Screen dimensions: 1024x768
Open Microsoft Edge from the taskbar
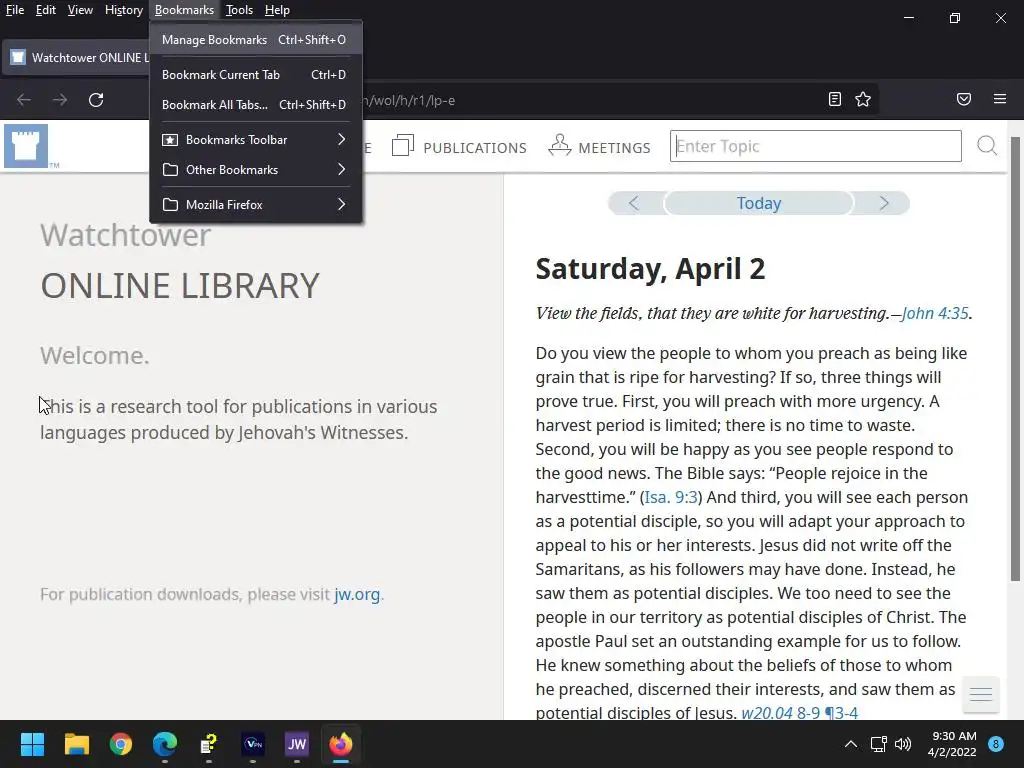tap(165, 744)
